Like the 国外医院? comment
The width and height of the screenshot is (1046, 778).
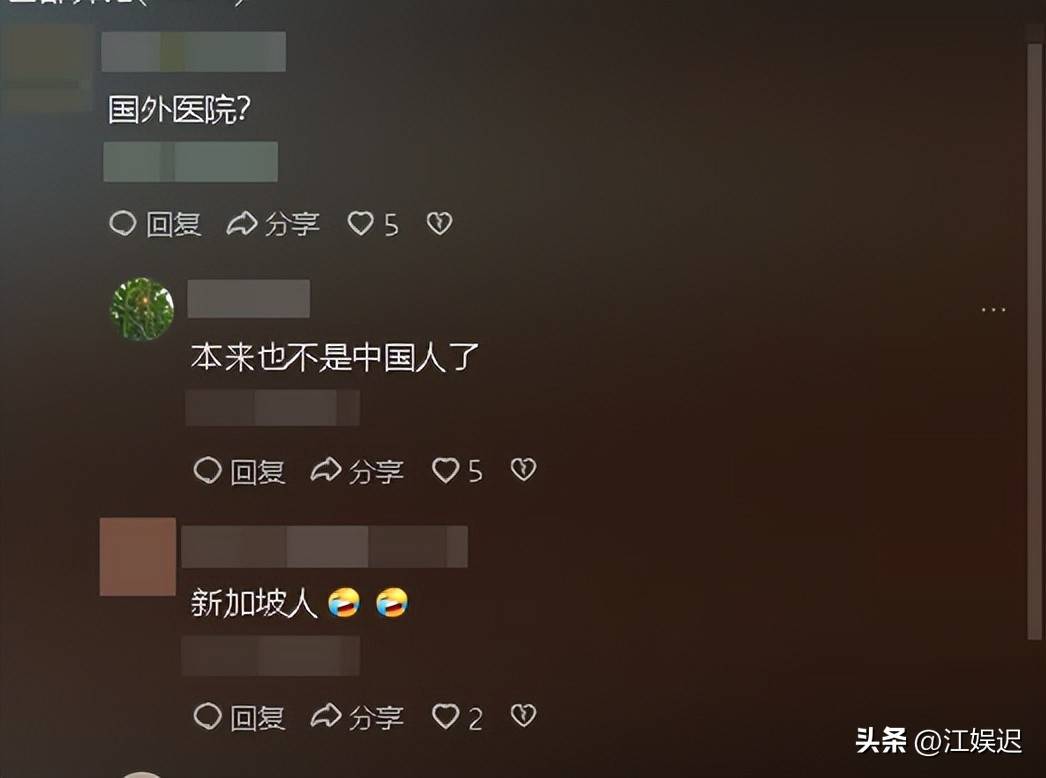[x=373, y=224]
